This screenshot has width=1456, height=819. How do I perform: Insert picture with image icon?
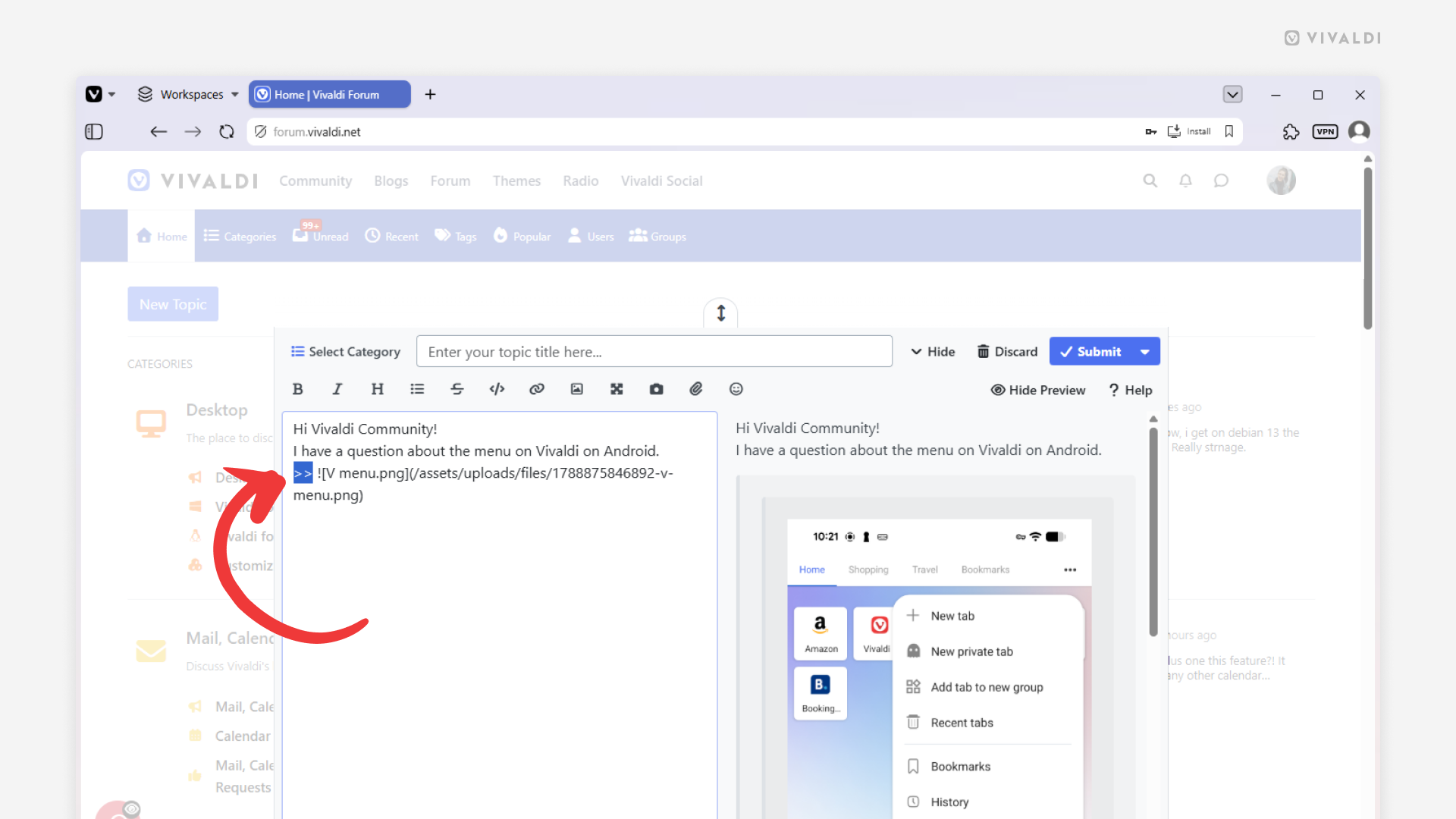coord(577,389)
